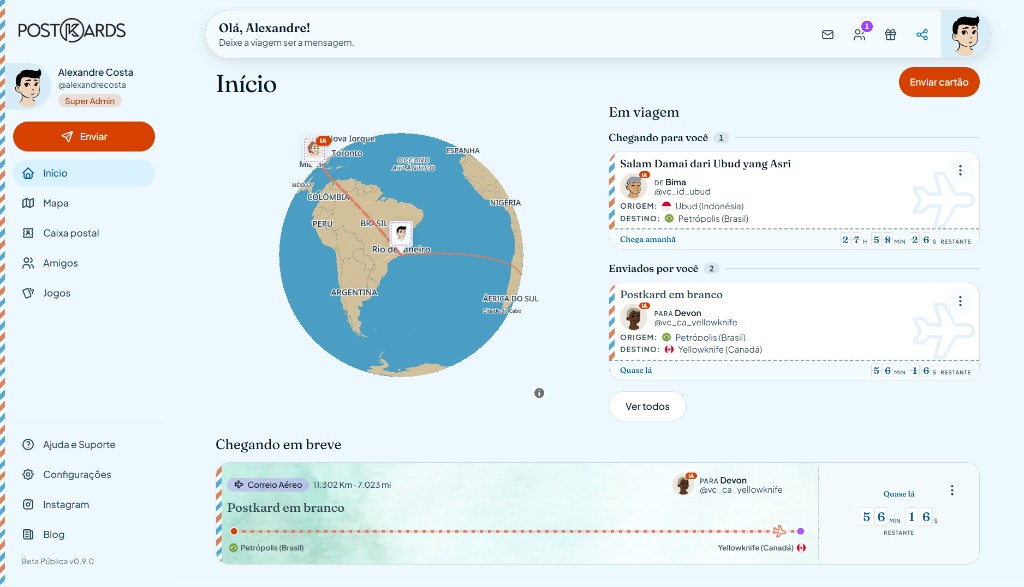The width and height of the screenshot is (1024, 587).
Task: Click the Beta Pública v0.9.0 version text
Action: tap(57, 561)
